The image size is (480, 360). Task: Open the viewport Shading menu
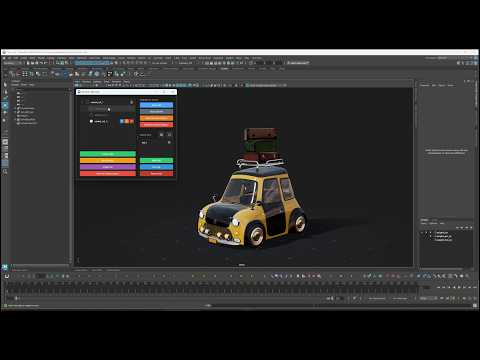click(86, 81)
